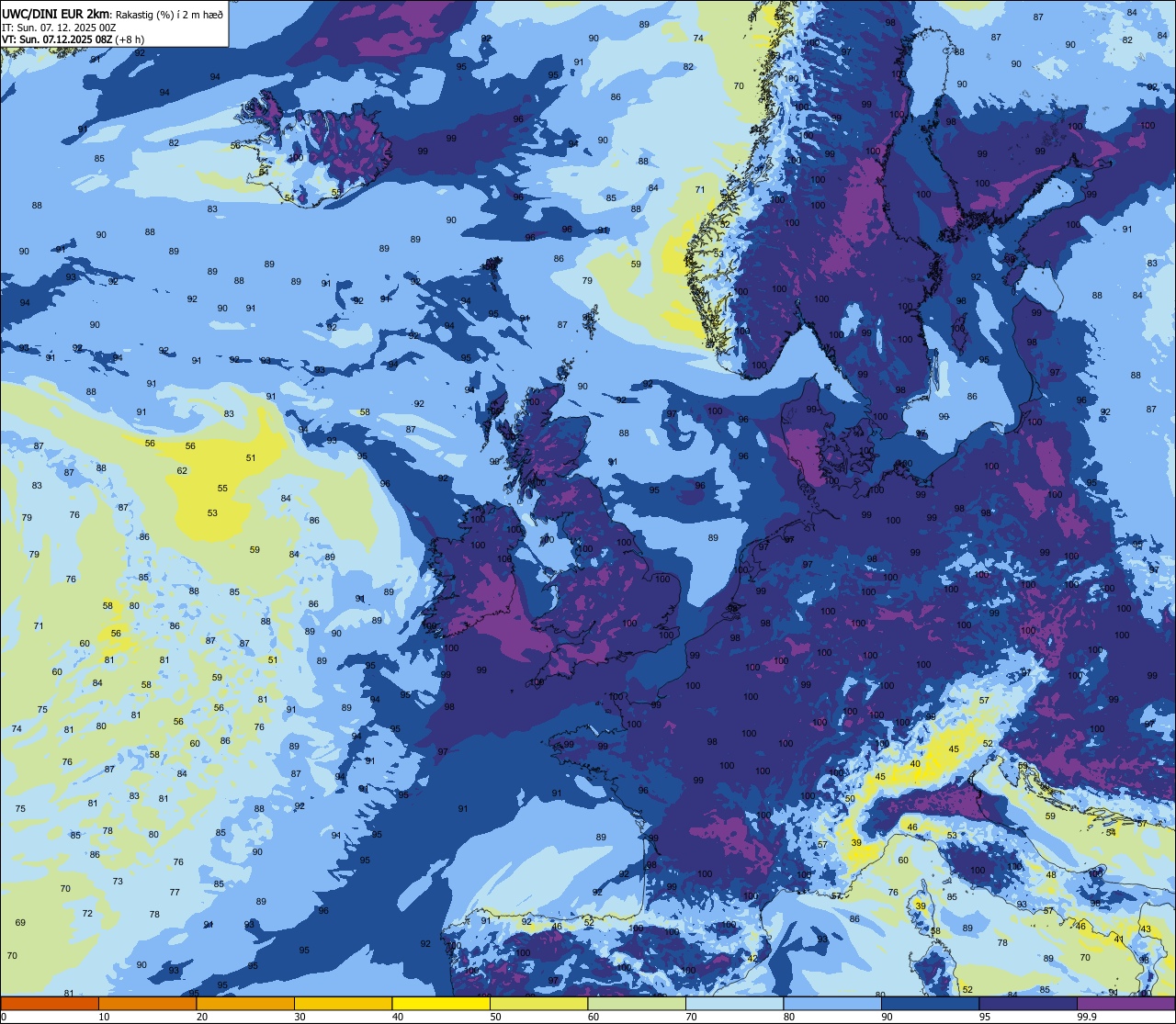Screen dimensions: 1176x1024
Task: Click the 'VT: Sun. 07.12.2025 08Z' line
Action: pyautogui.click(x=56, y=39)
